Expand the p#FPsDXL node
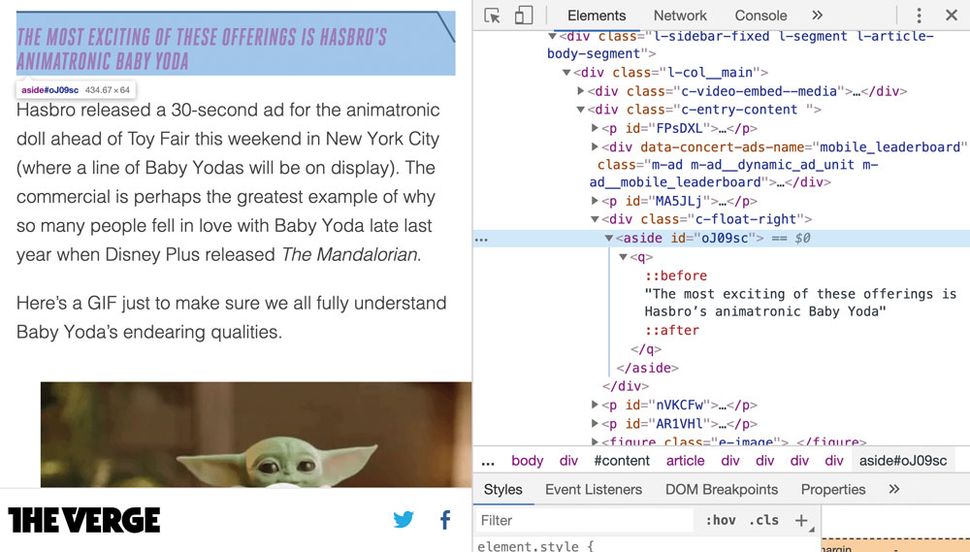This screenshot has width=970, height=552. coord(595,128)
